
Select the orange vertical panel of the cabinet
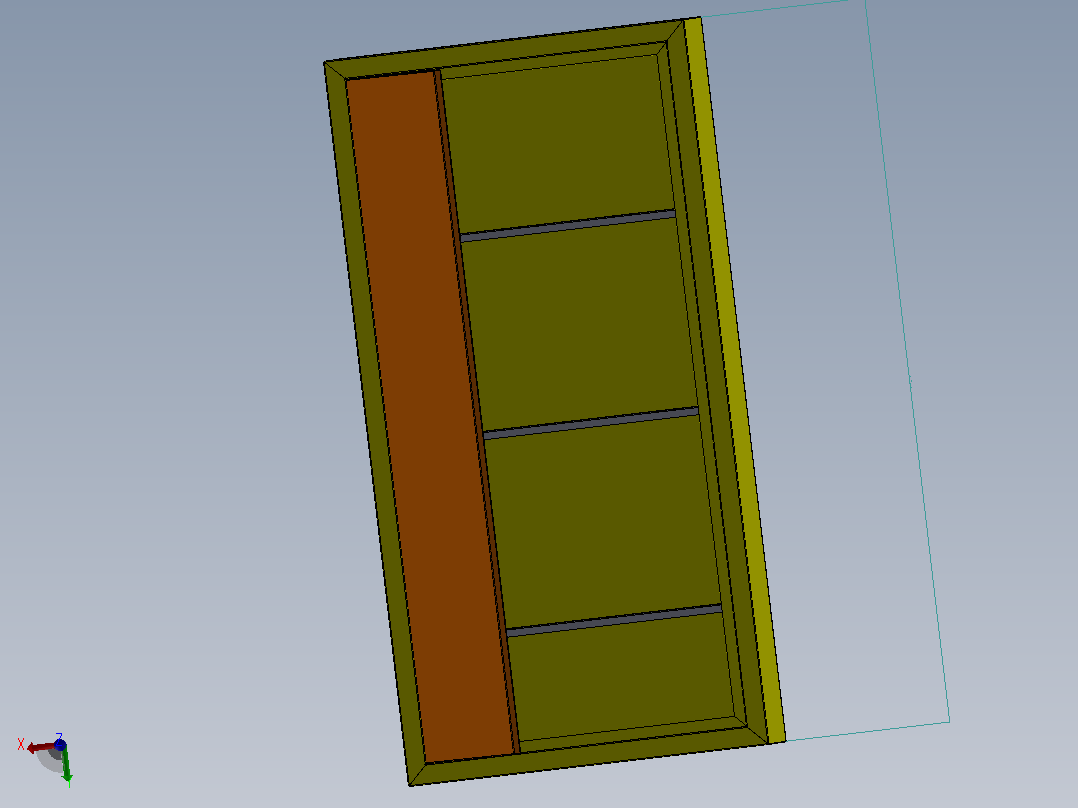coord(430,416)
